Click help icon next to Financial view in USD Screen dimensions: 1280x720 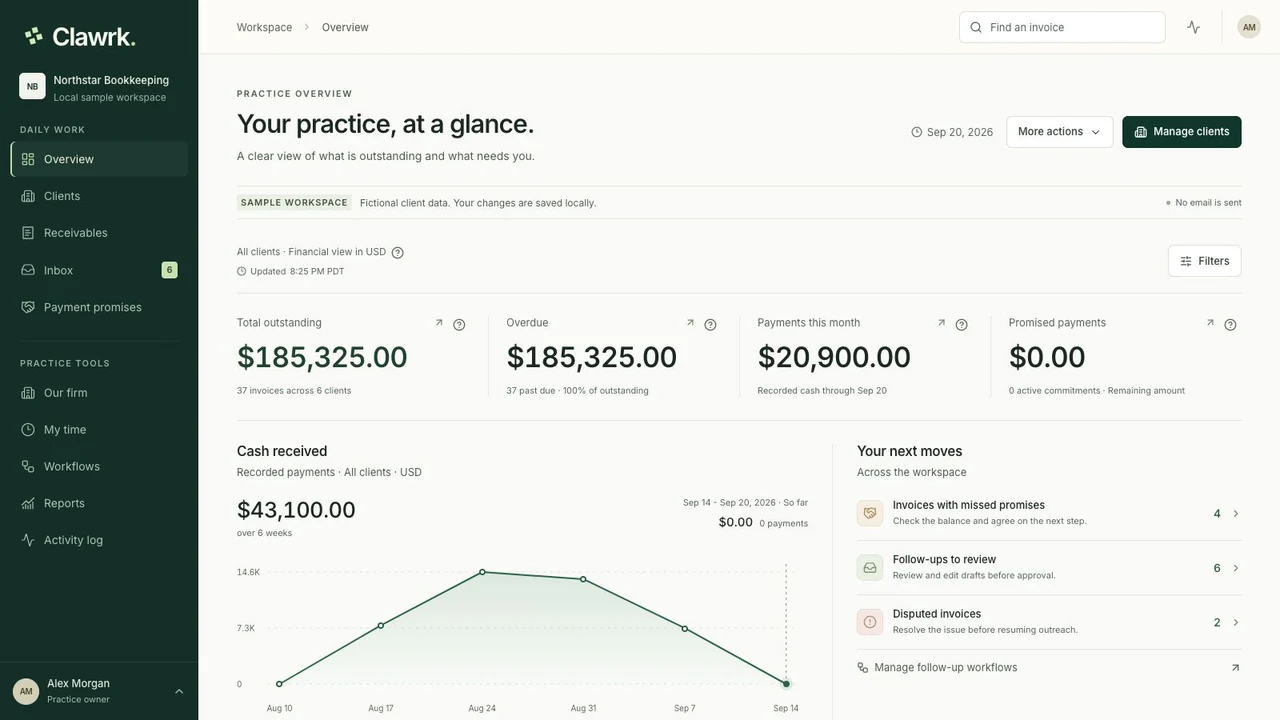397,253
